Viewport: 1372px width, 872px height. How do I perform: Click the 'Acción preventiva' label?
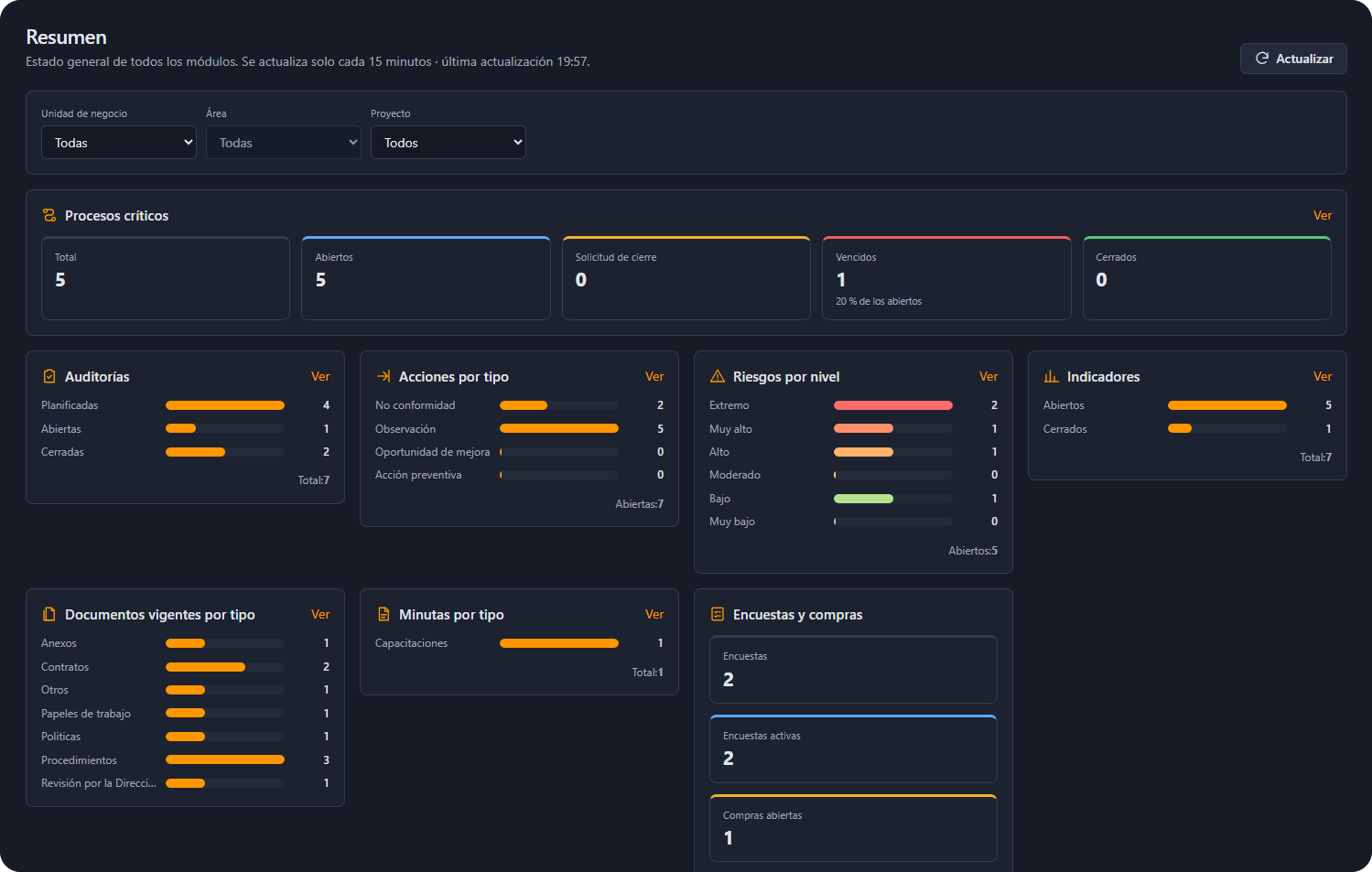418,475
